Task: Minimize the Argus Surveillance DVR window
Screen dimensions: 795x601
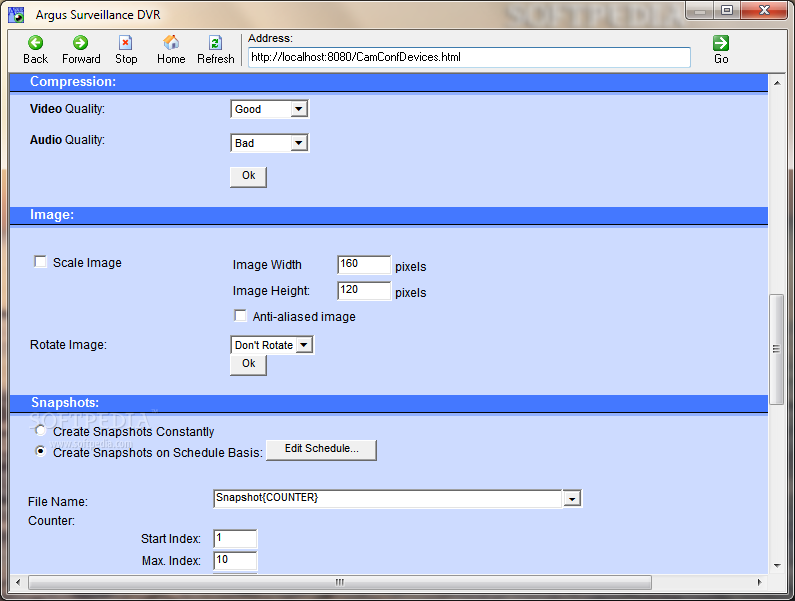Action: pyautogui.click(x=700, y=10)
